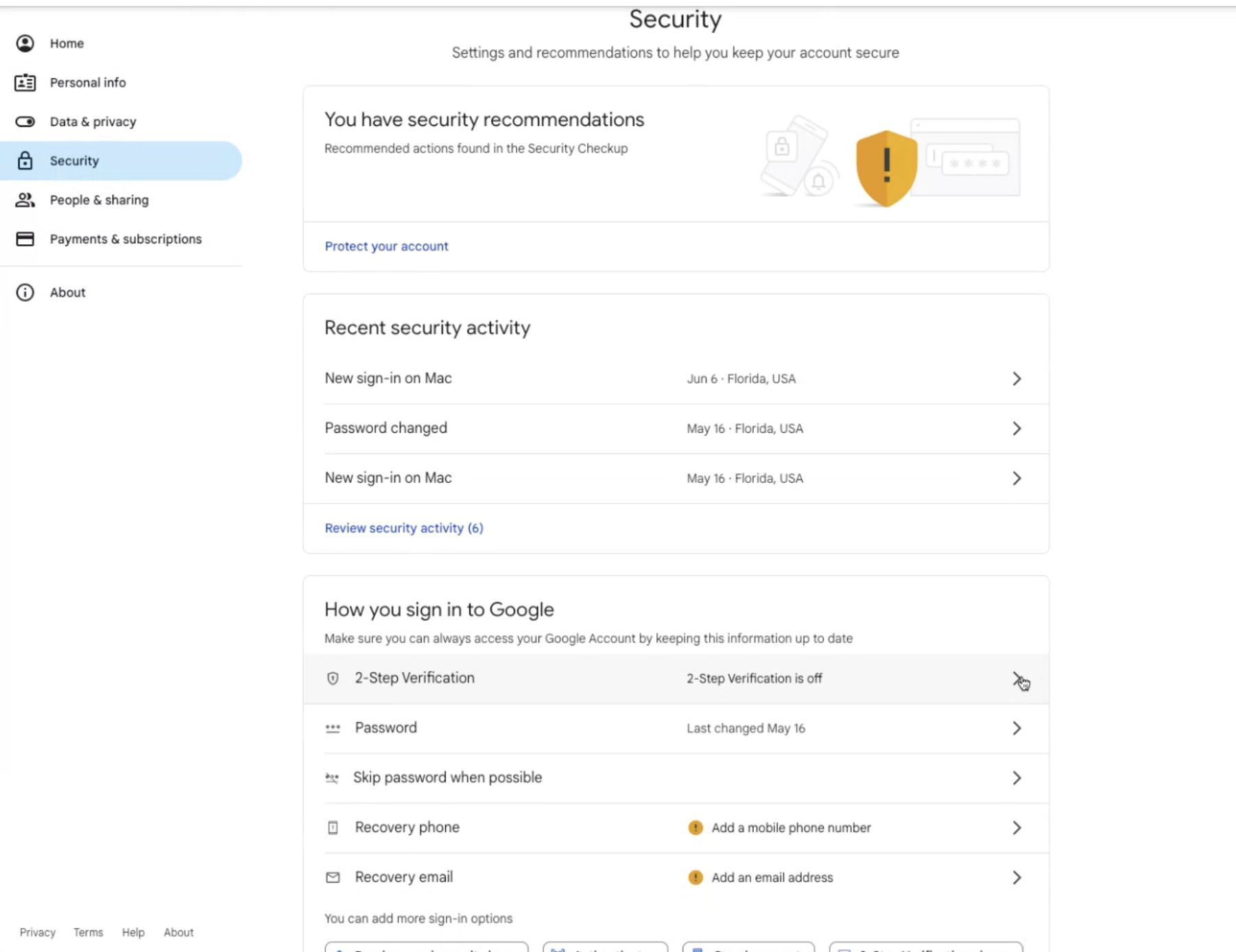This screenshot has width=1236, height=952.
Task: Click the People & sharing icon
Action: pos(25,200)
